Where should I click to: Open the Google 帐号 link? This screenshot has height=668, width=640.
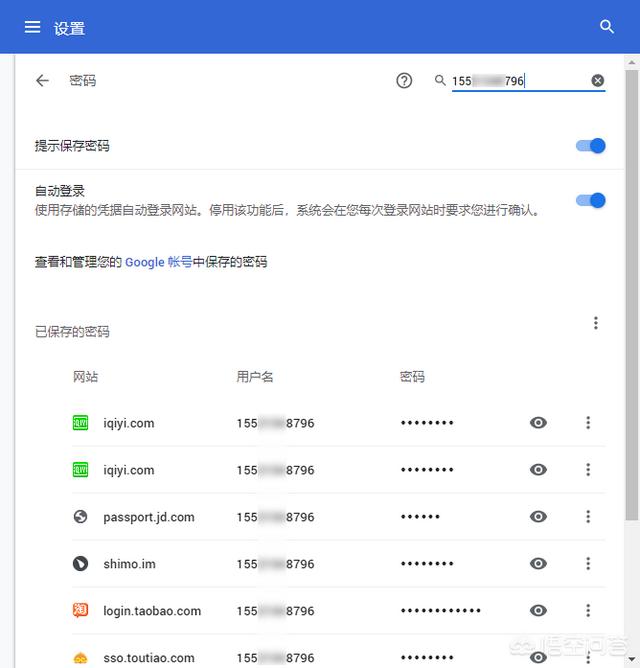tap(158, 262)
